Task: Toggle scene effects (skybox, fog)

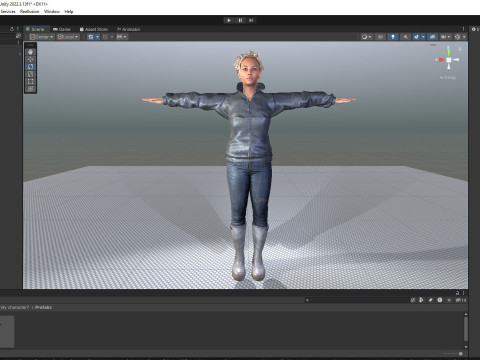Action: tap(416, 37)
